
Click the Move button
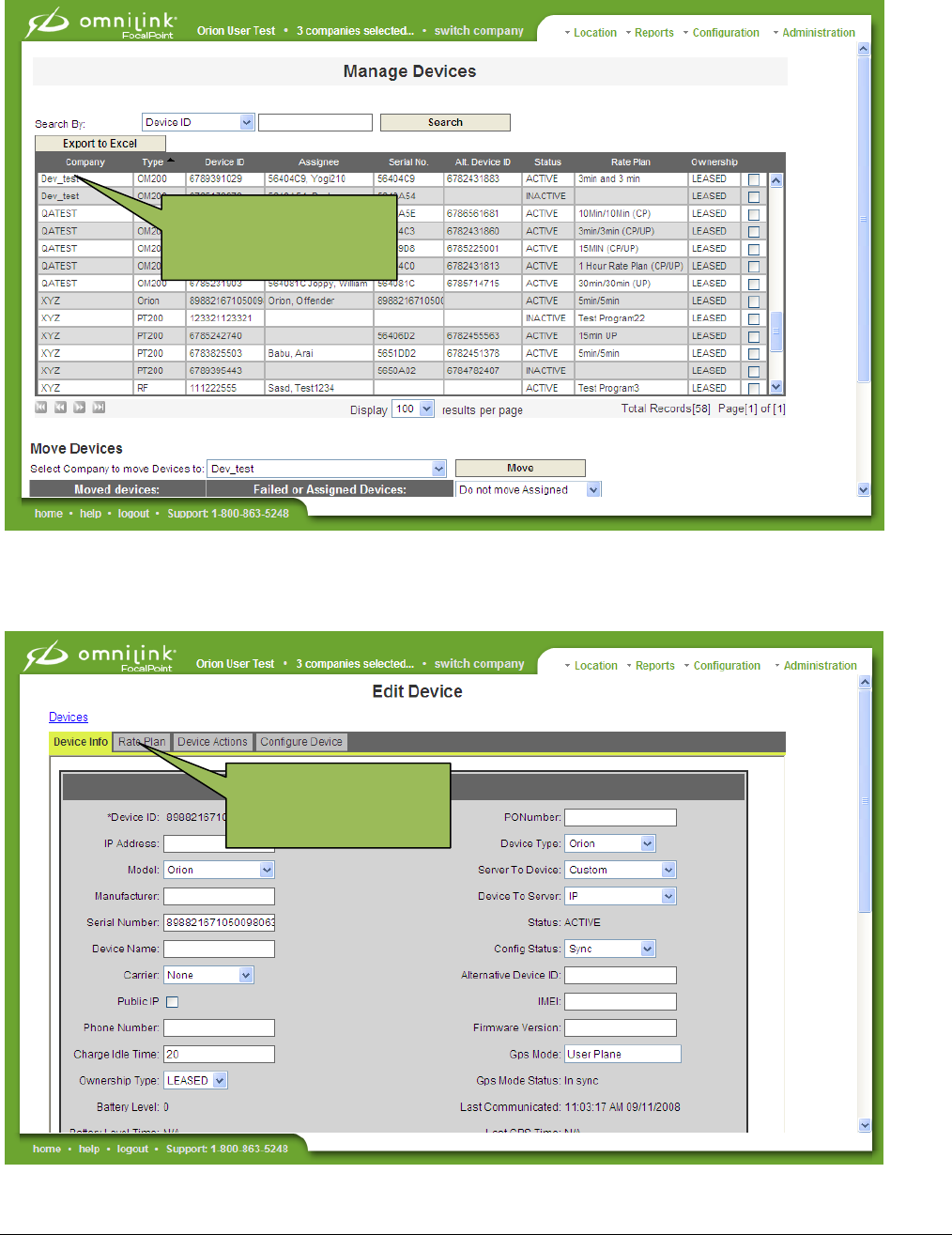pos(520,468)
